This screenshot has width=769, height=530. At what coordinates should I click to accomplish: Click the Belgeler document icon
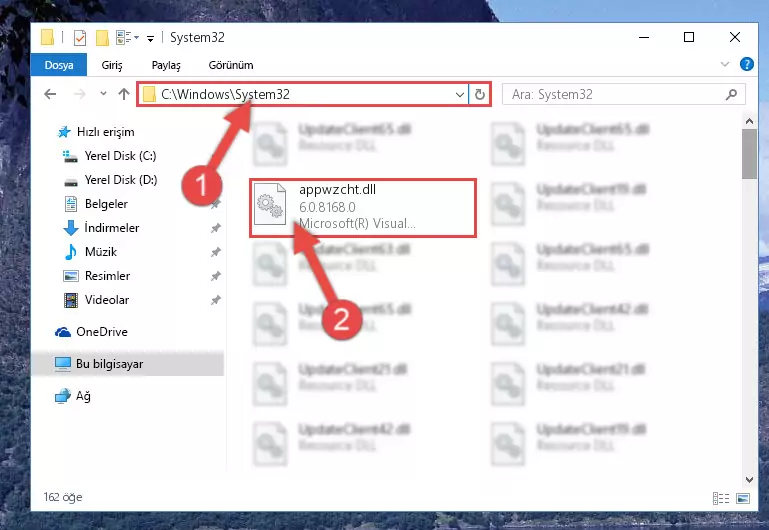pyautogui.click(x=71, y=204)
